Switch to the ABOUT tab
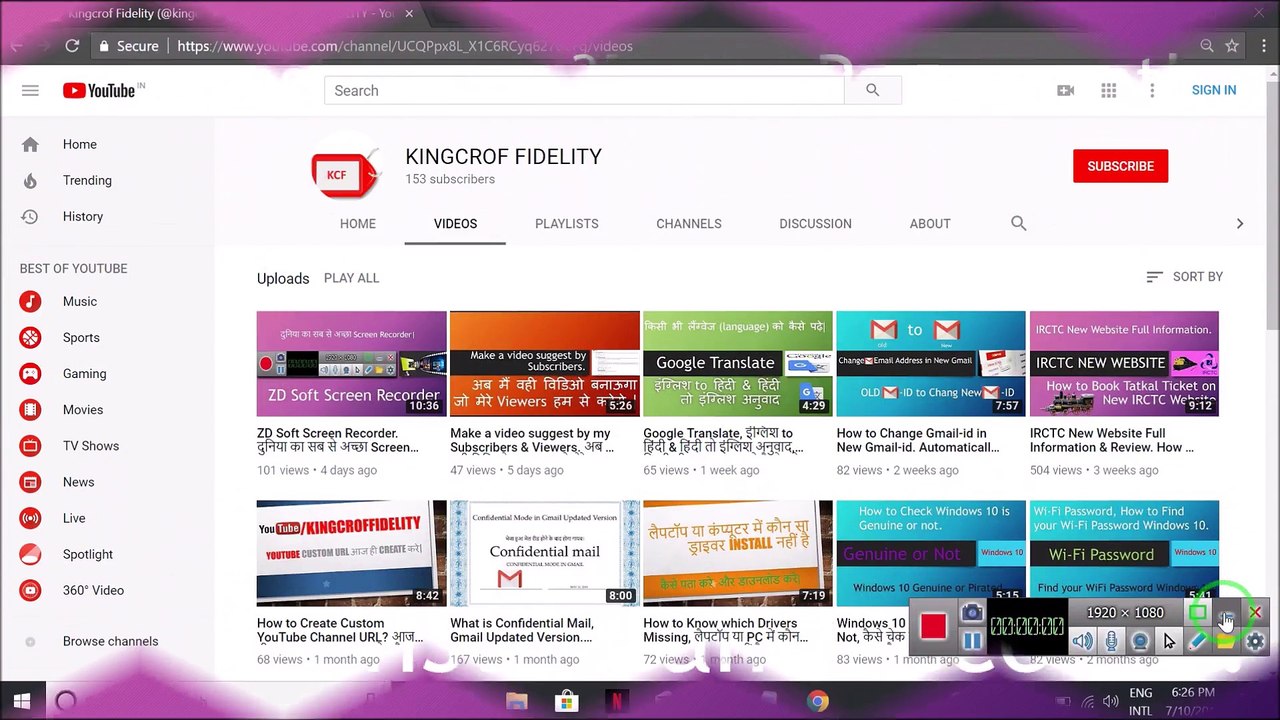This screenshot has width=1280, height=720. point(930,223)
